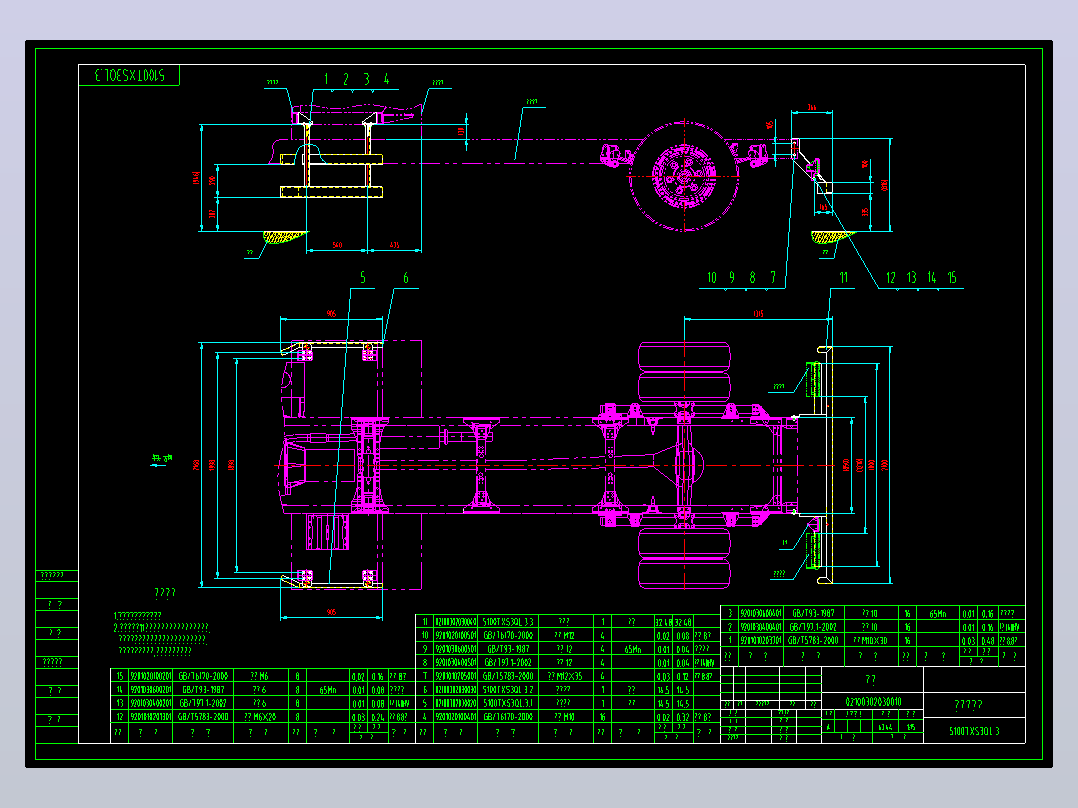1078x808 pixels.
Task: Pick the mirrored drawing code box at the sheet corner
Action: click(129, 75)
